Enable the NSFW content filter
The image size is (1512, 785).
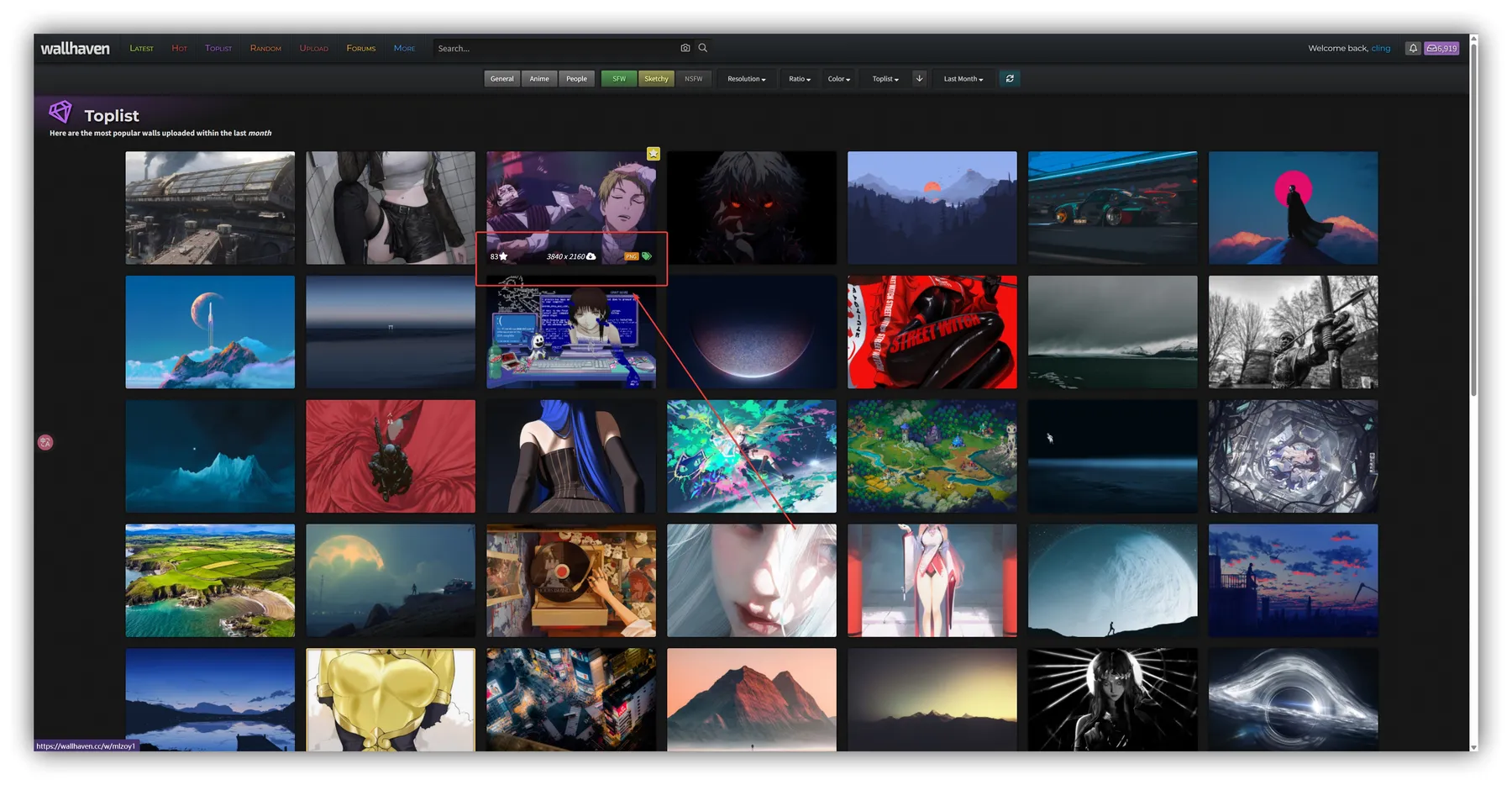694,78
